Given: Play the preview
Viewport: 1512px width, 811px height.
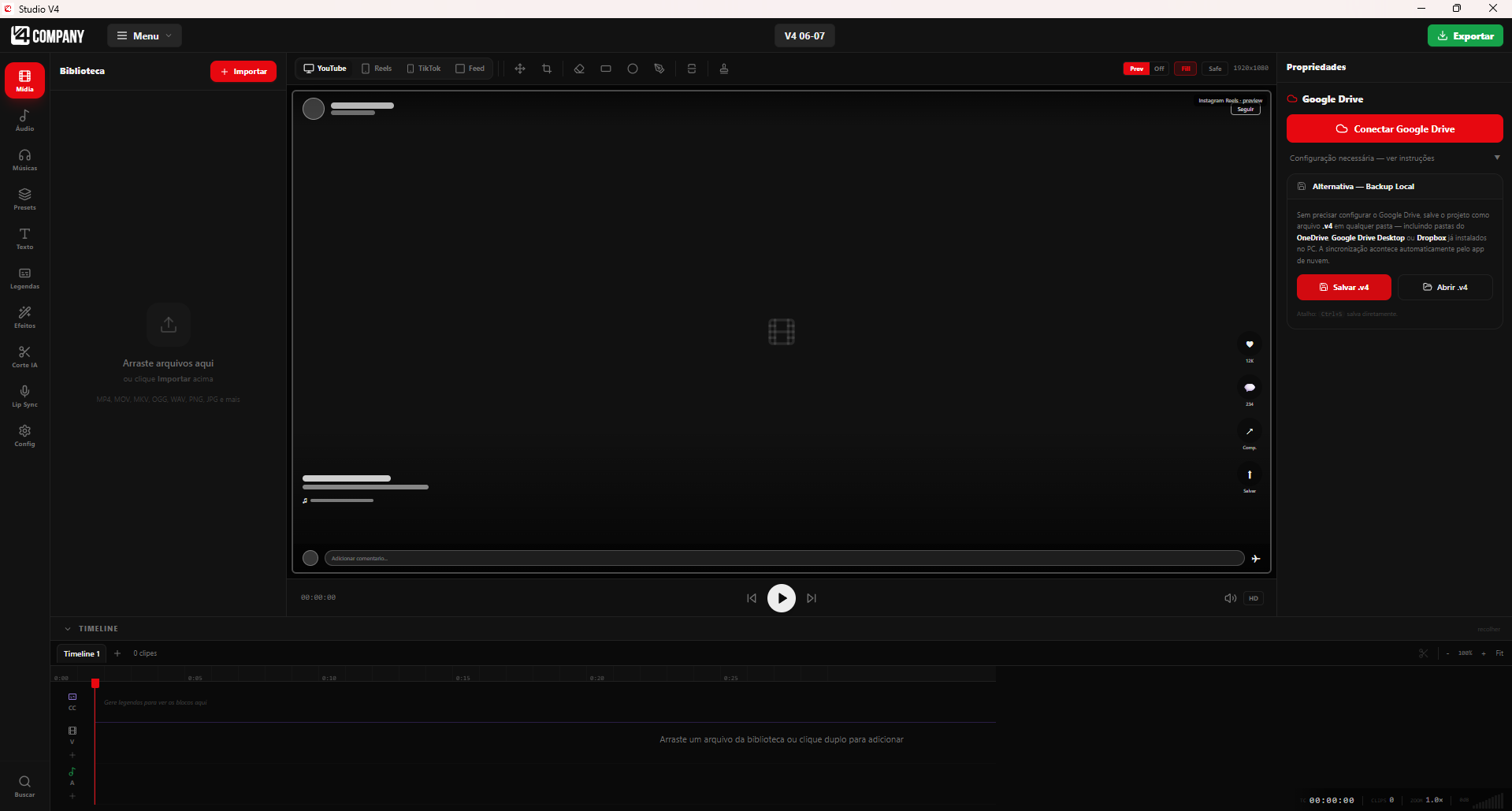Looking at the screenshot, I should pos(782,598).
